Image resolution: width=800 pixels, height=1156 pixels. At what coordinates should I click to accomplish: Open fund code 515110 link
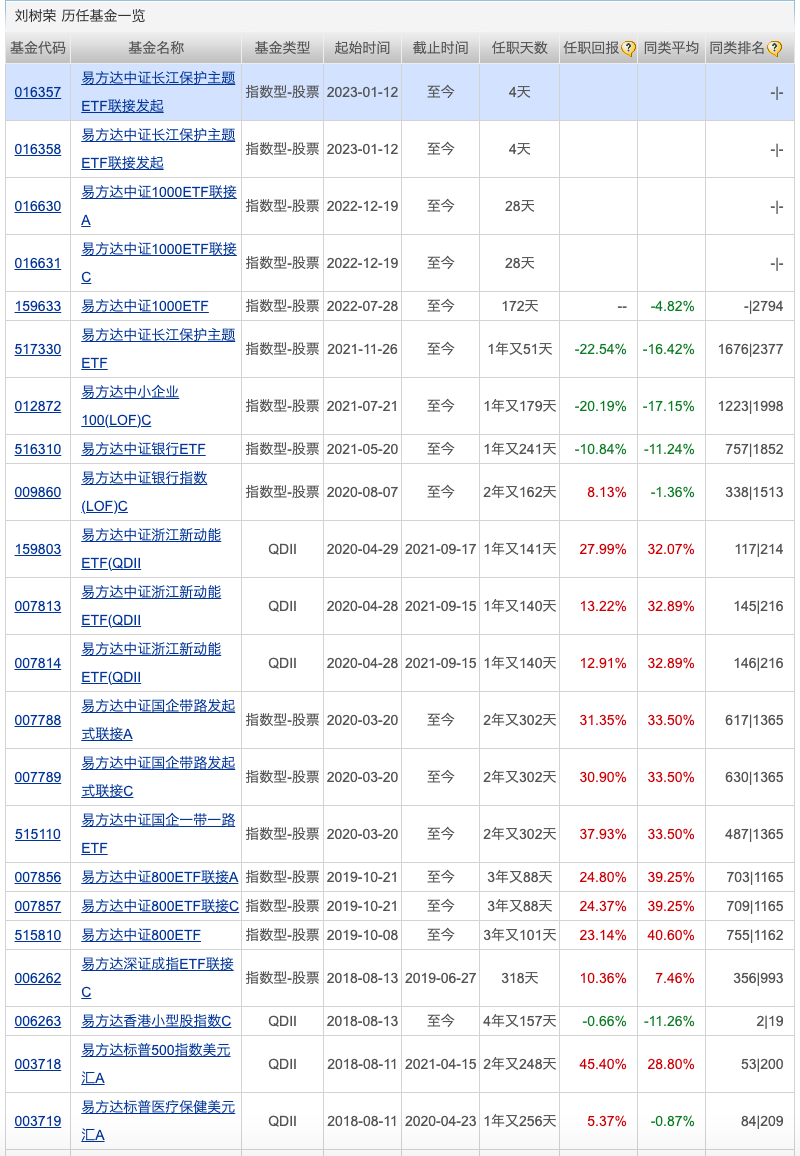(38, 835)
